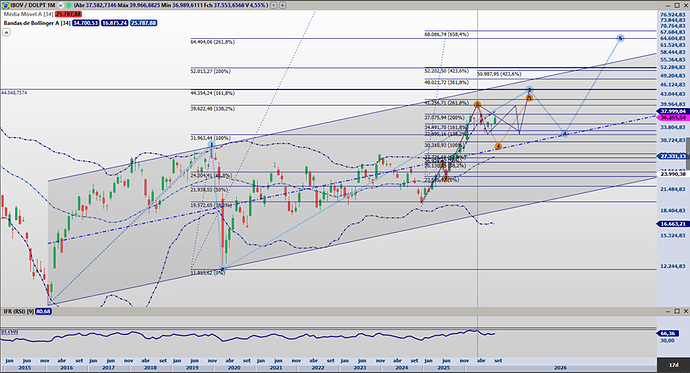This screenshot has width=690, height=373.
Task: Click the wave marker 4 on the dash-dot trendline
Action: tap(565, 134)
